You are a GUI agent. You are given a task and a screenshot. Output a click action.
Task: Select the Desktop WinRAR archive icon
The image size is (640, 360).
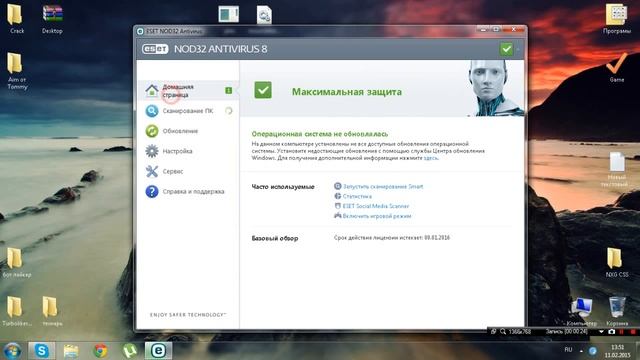(52, 19)
